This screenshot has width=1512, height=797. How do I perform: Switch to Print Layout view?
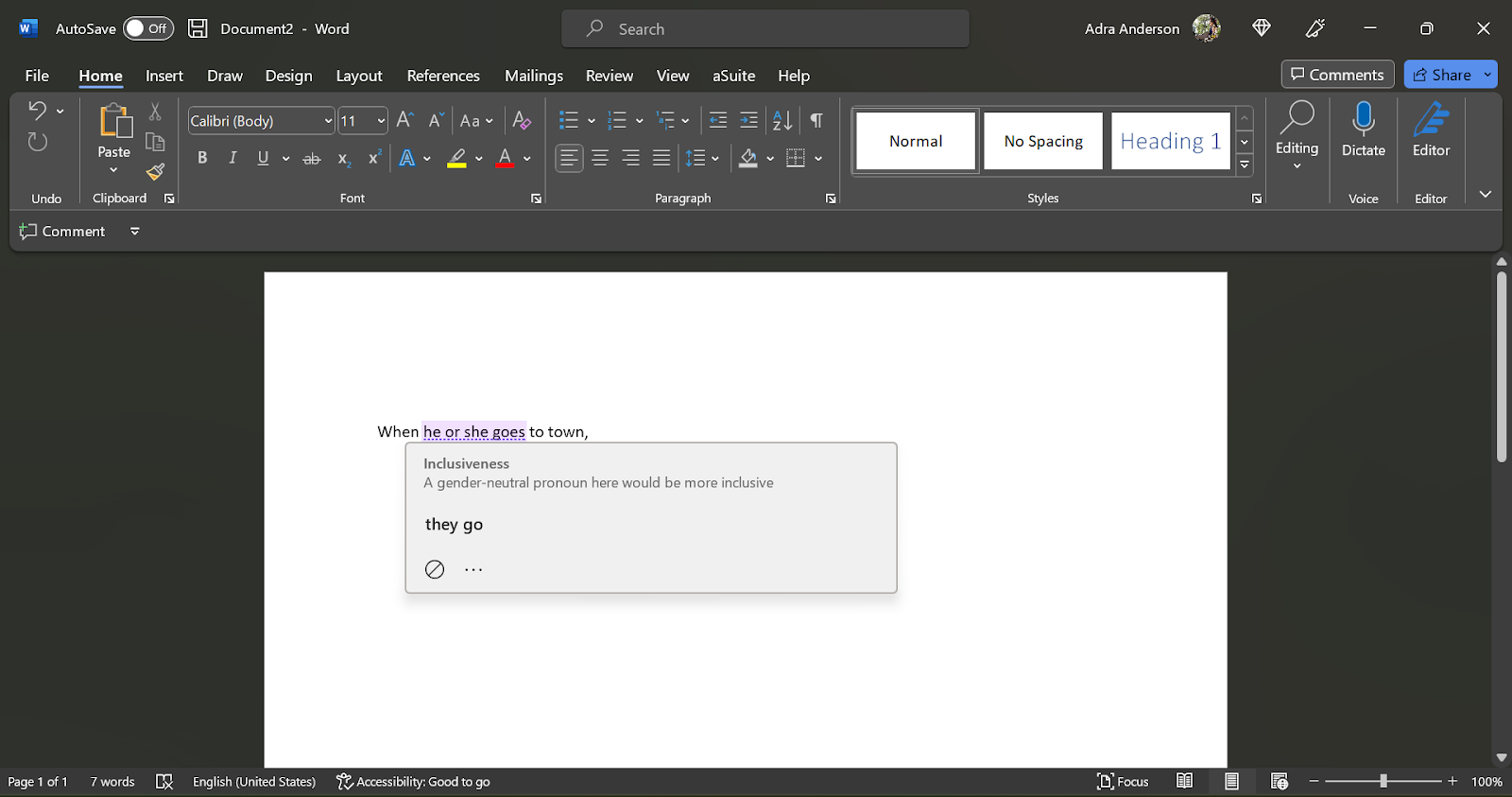(1231, 781)
